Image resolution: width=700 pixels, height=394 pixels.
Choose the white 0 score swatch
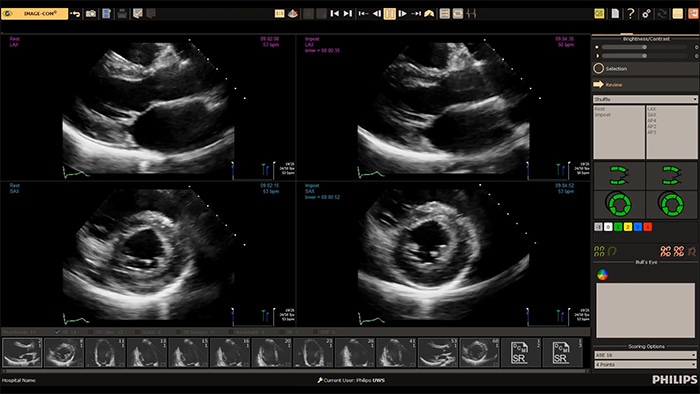(x=608, y=227)
